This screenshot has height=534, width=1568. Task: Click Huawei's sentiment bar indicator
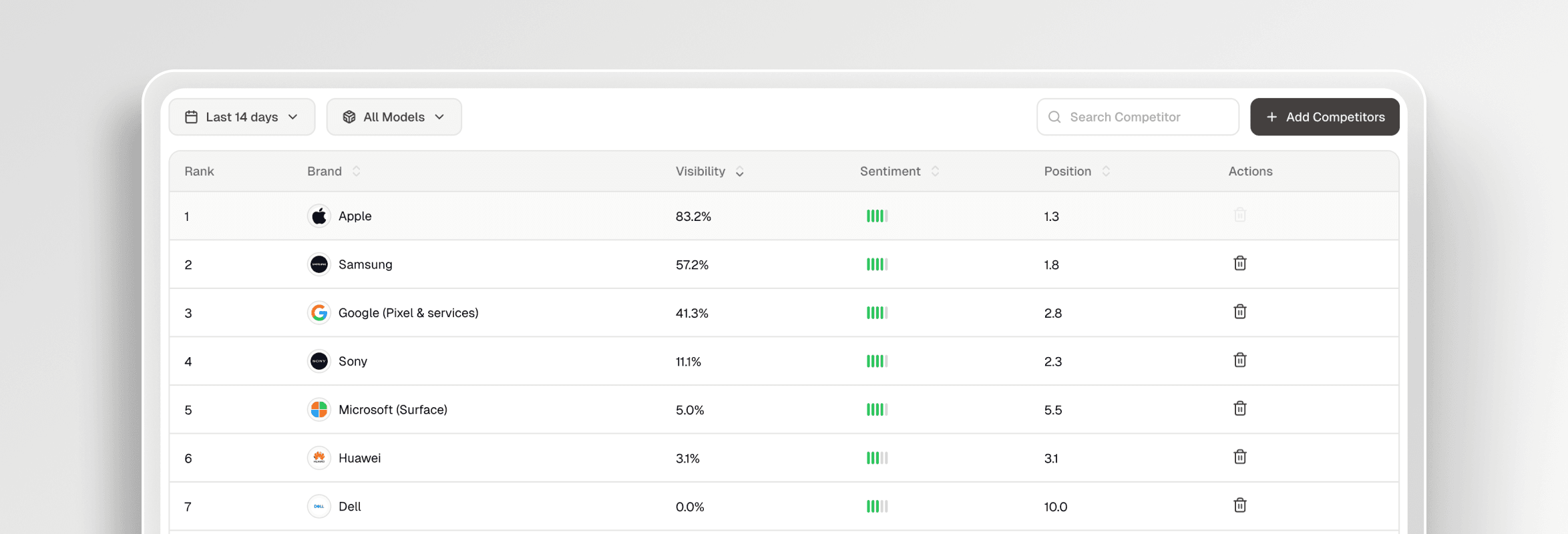coord(877,458)
